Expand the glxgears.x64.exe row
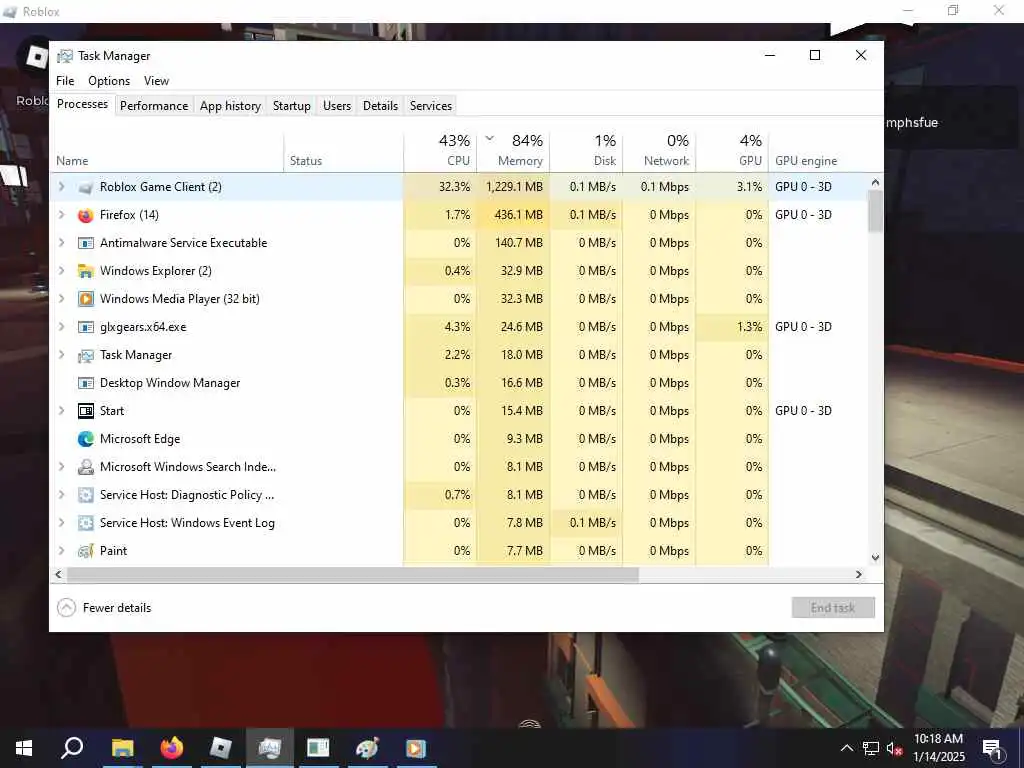Viewport: 1024px width, 768px height. [61, 327]
